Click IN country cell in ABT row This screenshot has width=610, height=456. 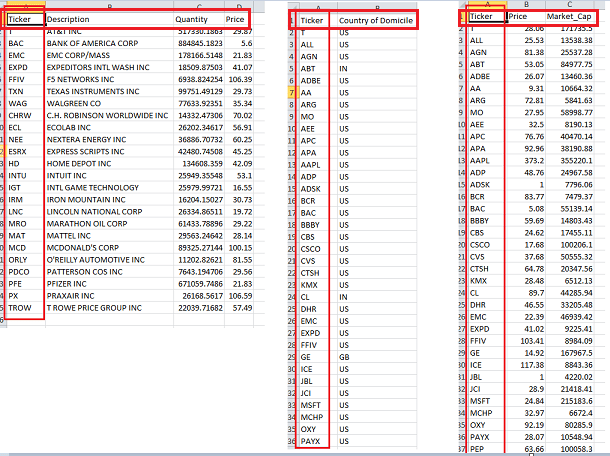click(x=377, y=69)
